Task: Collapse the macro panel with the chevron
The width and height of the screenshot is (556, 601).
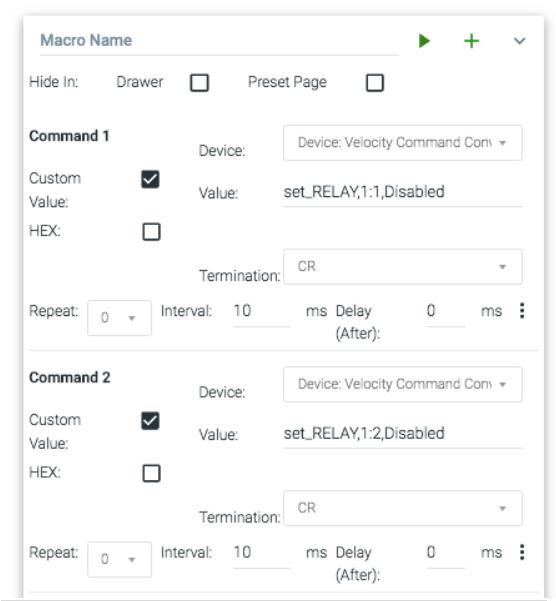Action: click(x=520, y=41)
